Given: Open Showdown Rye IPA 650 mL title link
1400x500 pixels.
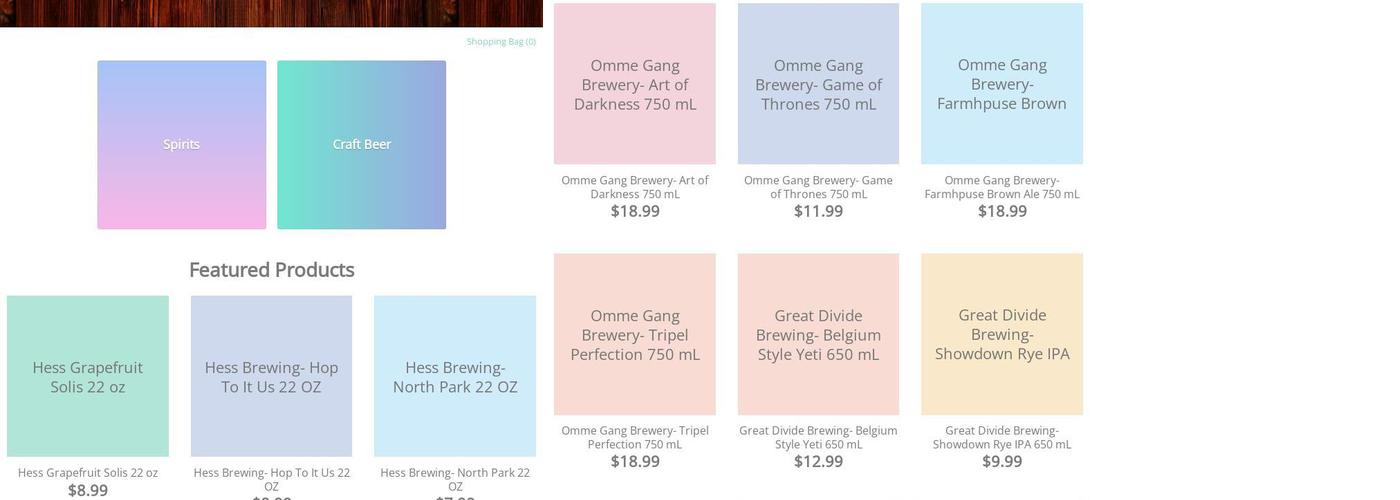Looking at the screenshot, I should click(1002, 437).
